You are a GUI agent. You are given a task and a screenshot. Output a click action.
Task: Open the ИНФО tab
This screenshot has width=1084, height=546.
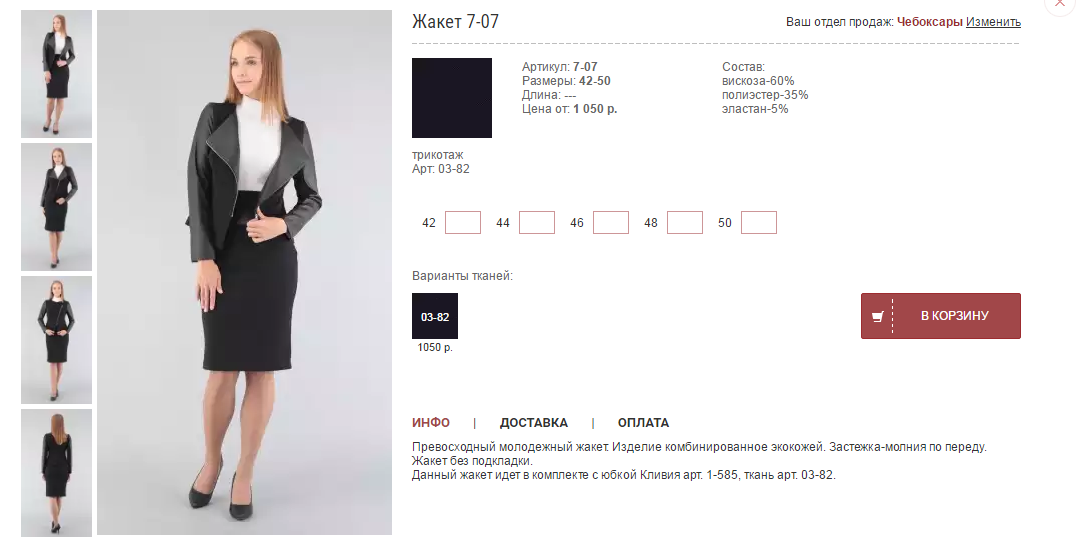[x=431, y=422]
